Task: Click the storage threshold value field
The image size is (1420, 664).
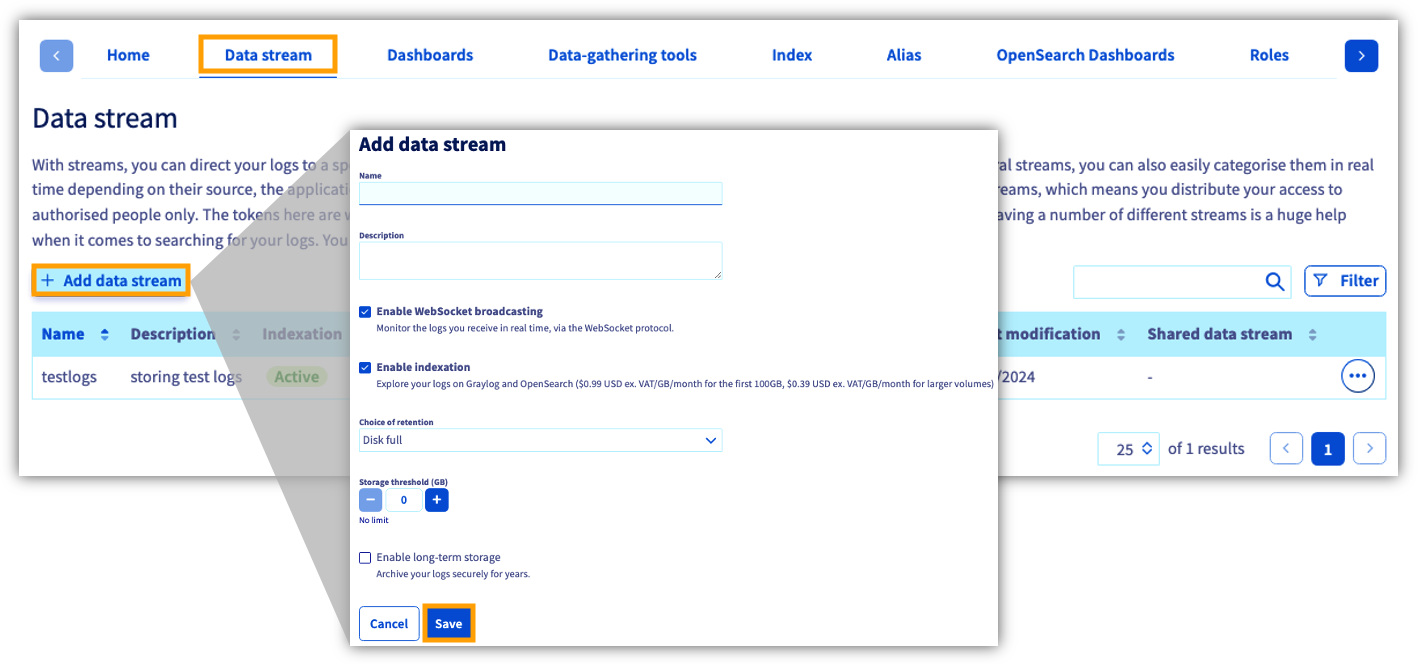Action: point(403,500)
